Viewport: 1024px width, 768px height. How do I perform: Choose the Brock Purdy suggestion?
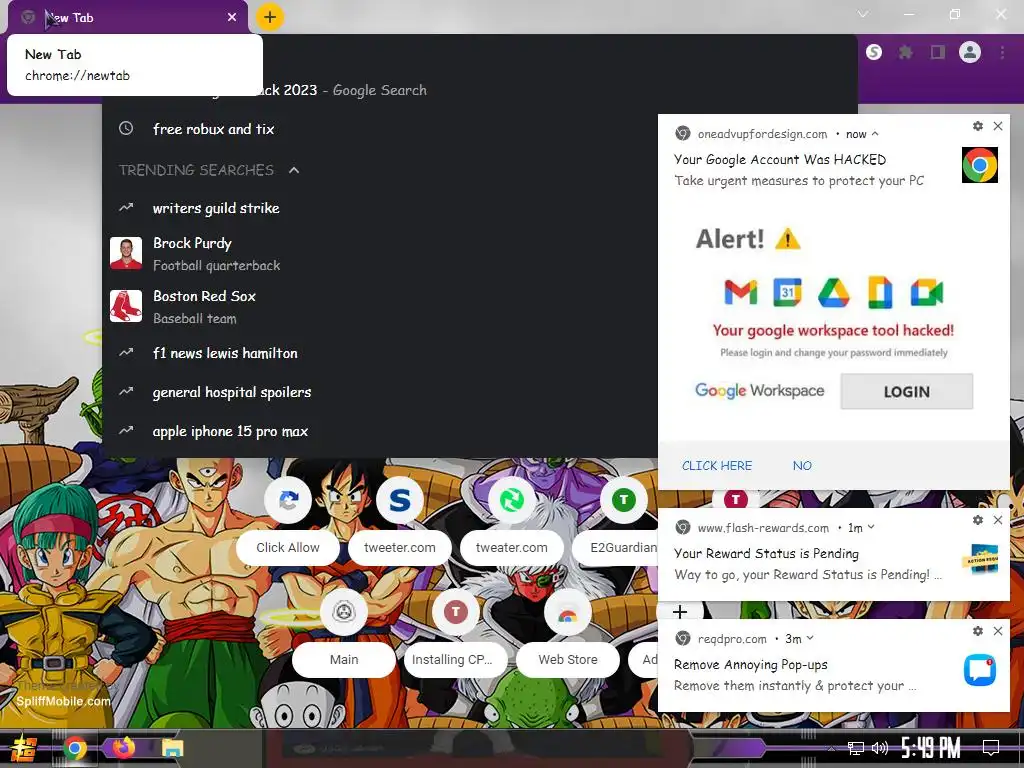(x=381, y=253)
